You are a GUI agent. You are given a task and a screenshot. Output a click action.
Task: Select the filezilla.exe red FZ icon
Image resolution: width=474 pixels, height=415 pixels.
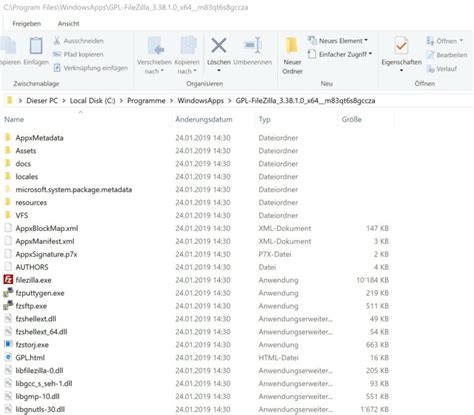coord(8,280)
